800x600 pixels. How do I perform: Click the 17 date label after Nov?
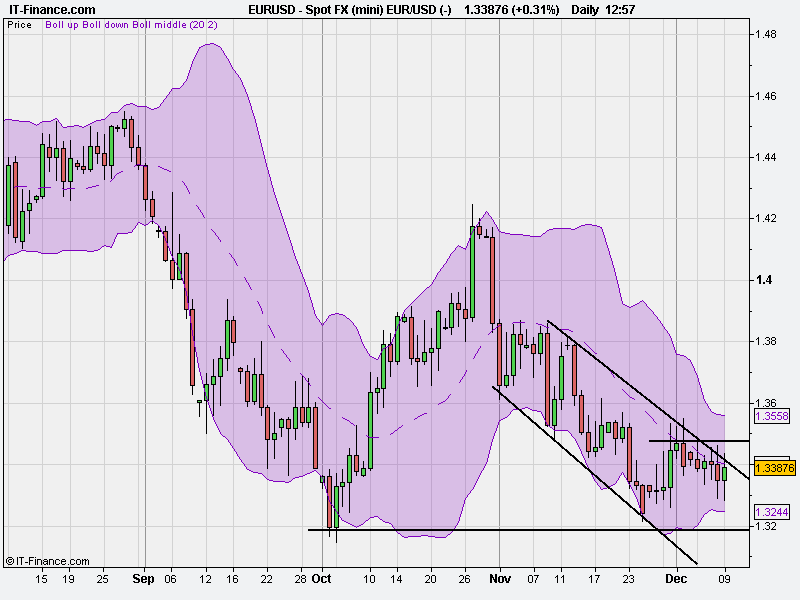pos(594,579)
